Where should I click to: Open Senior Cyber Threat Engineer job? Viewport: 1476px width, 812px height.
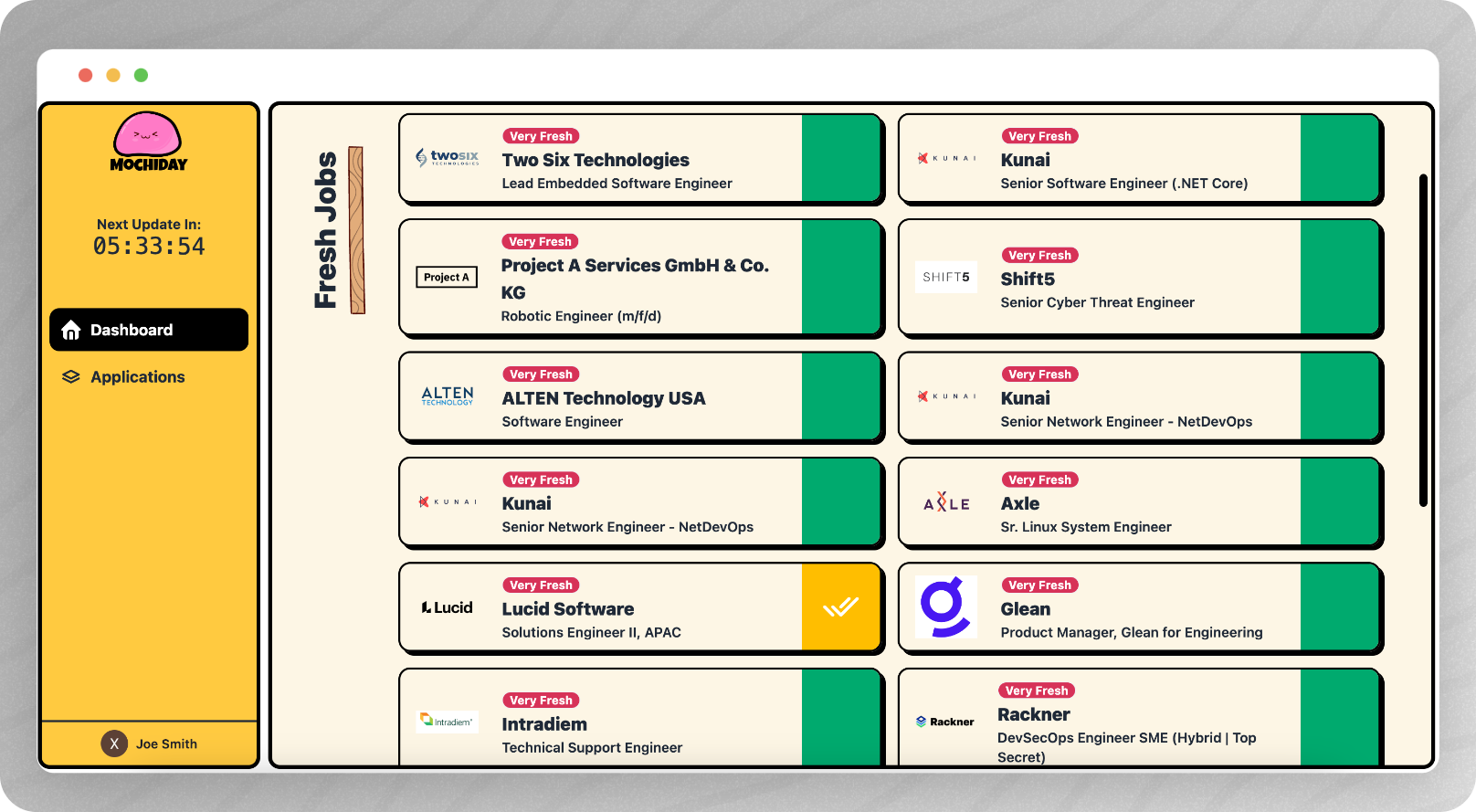pyautogui.click(x=1097, y=302)
